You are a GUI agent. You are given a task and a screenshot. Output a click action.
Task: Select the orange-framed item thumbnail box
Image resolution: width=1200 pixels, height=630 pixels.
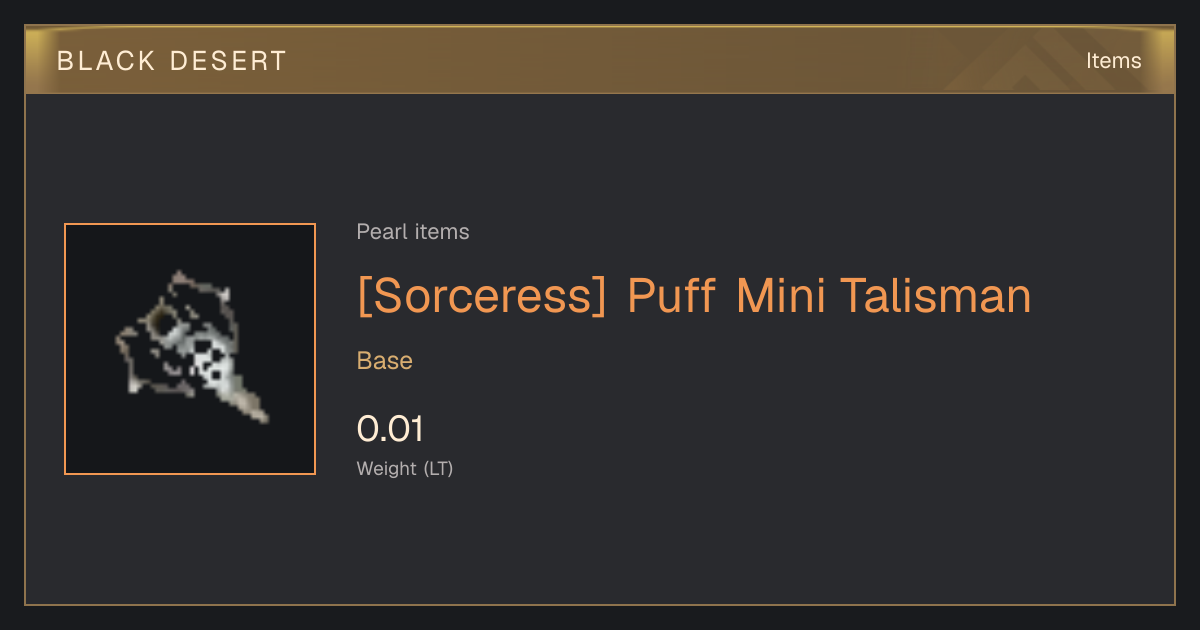[190, 349]
